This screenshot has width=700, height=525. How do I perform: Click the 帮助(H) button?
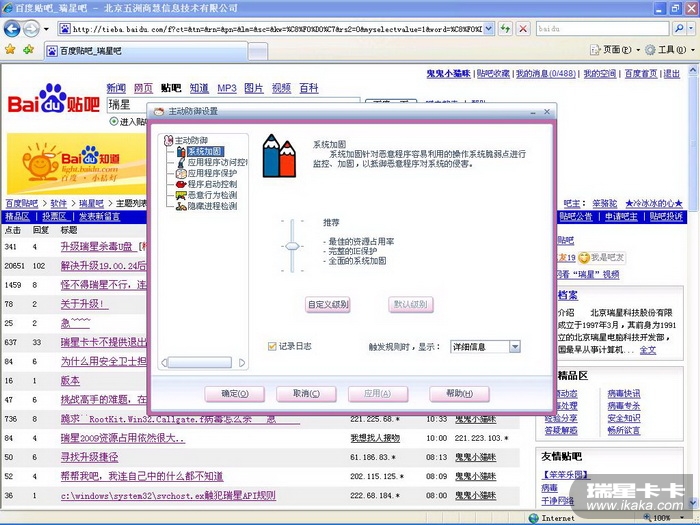click(x=459, y=394)
